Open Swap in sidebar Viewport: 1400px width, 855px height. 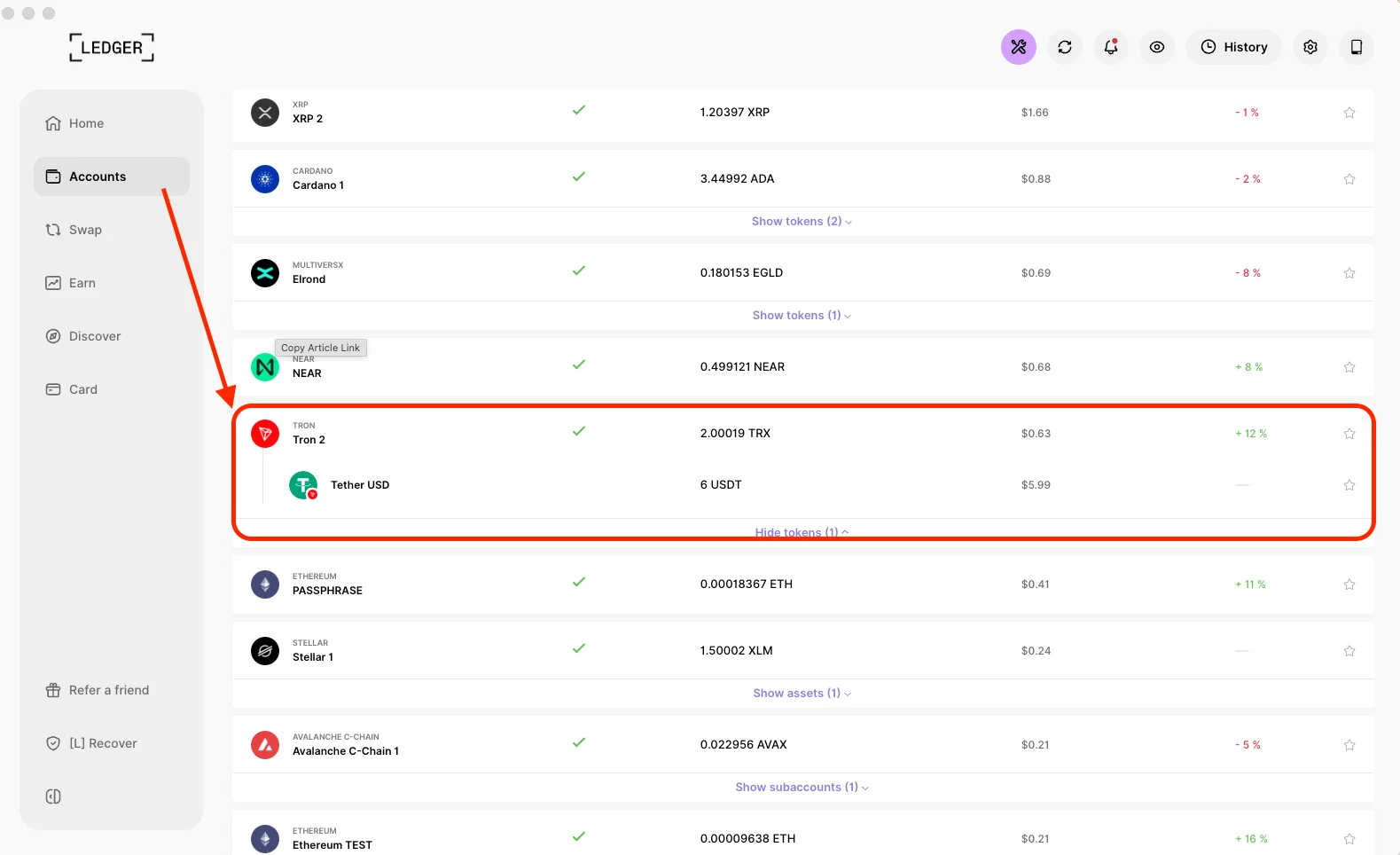112,230
